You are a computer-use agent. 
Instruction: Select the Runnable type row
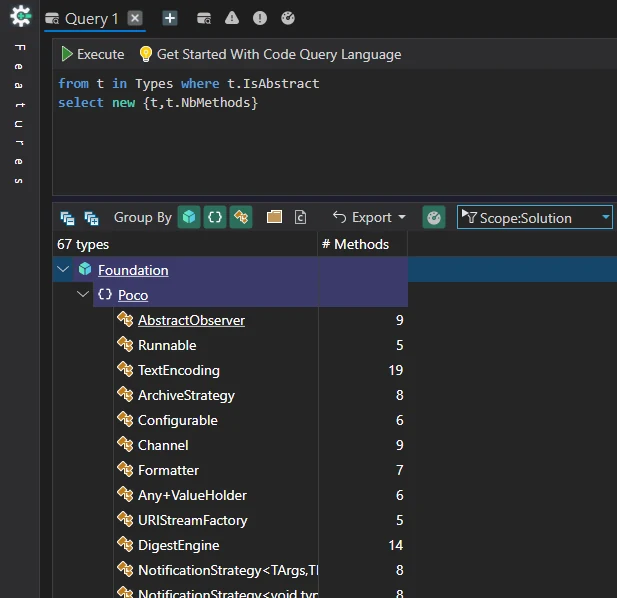pos(260,345)
